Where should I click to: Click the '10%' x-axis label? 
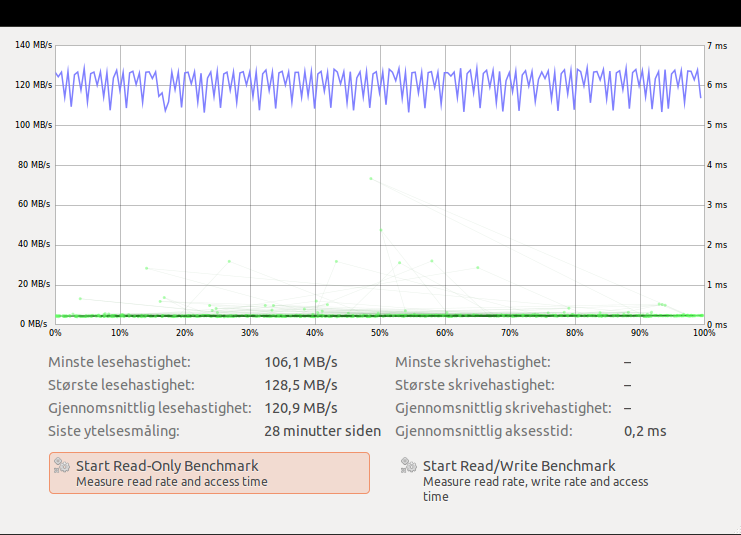[120, 333]
